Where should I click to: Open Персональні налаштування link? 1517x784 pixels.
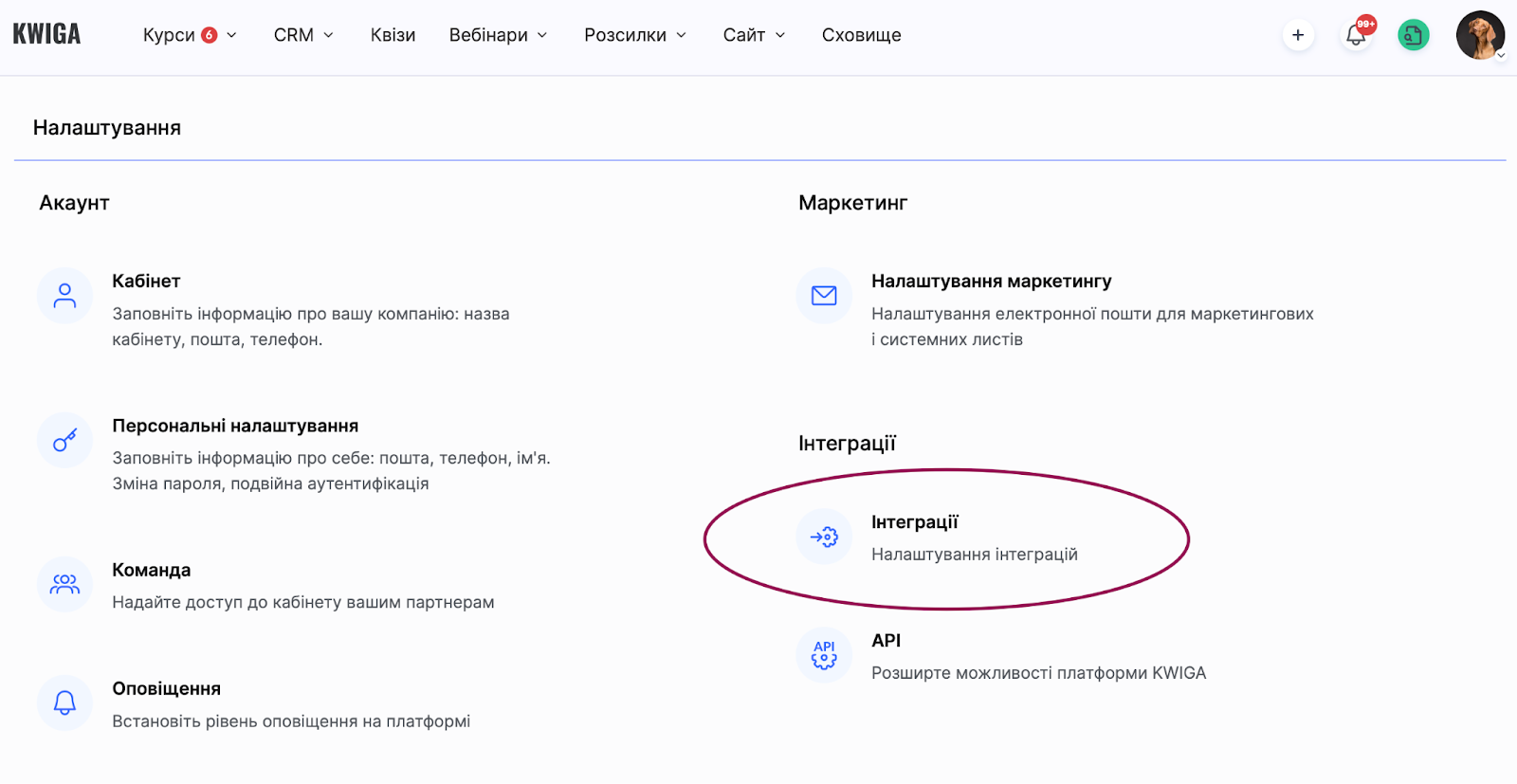click(235, 426)
